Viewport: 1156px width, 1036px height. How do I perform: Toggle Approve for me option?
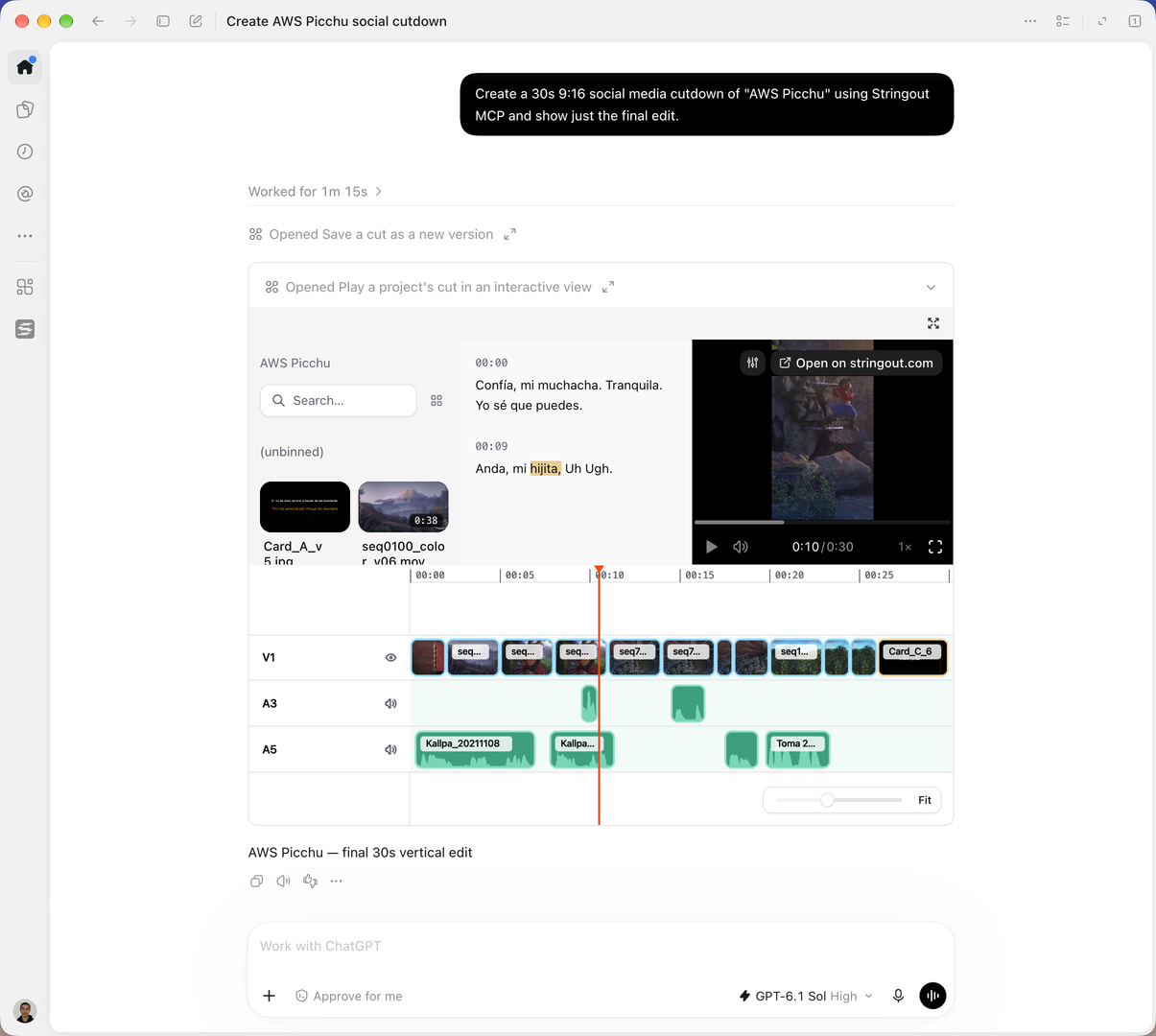[348, 996]
